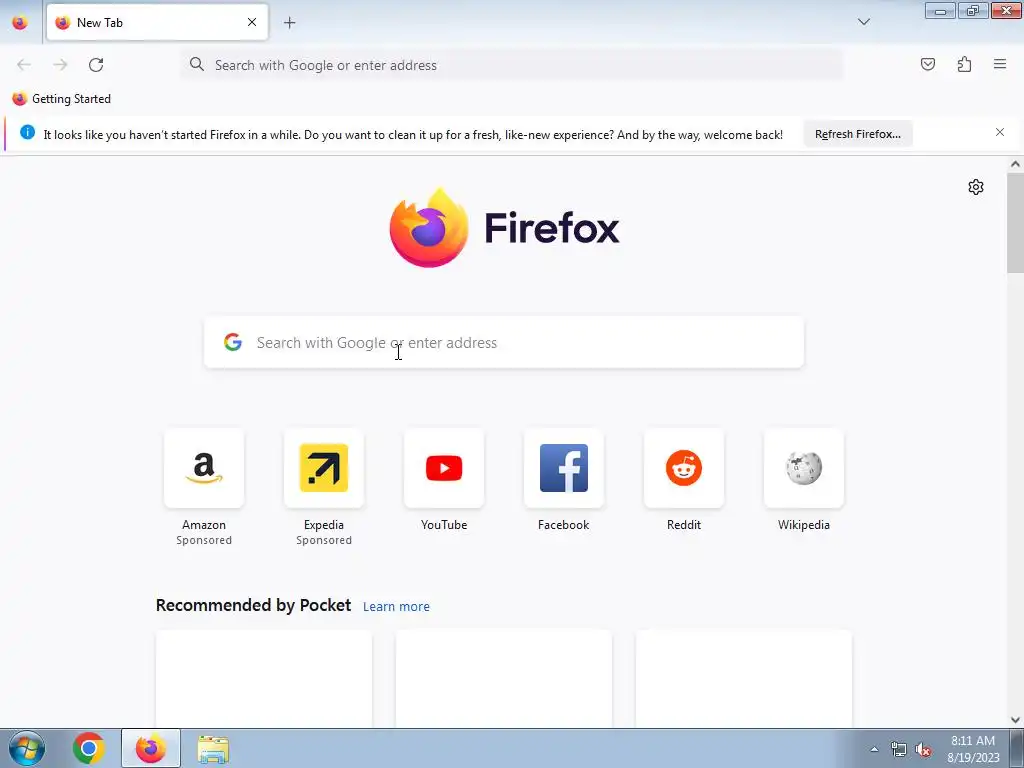Save page to Pocket icon
The height and width of the screenshot is (768, 1024).
[x=927, y=64]
